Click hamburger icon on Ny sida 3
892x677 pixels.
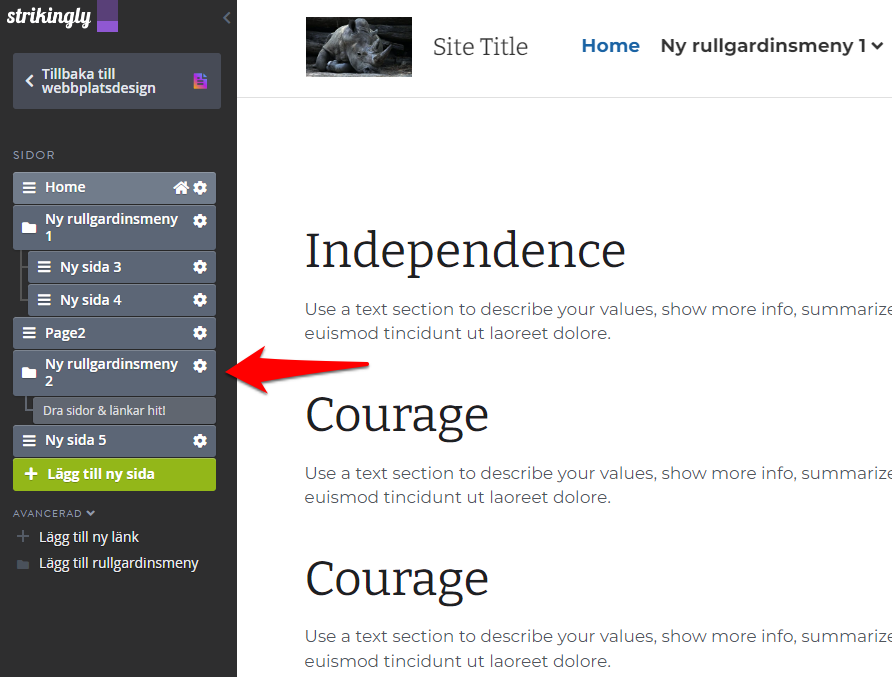(x=44, y=267)
